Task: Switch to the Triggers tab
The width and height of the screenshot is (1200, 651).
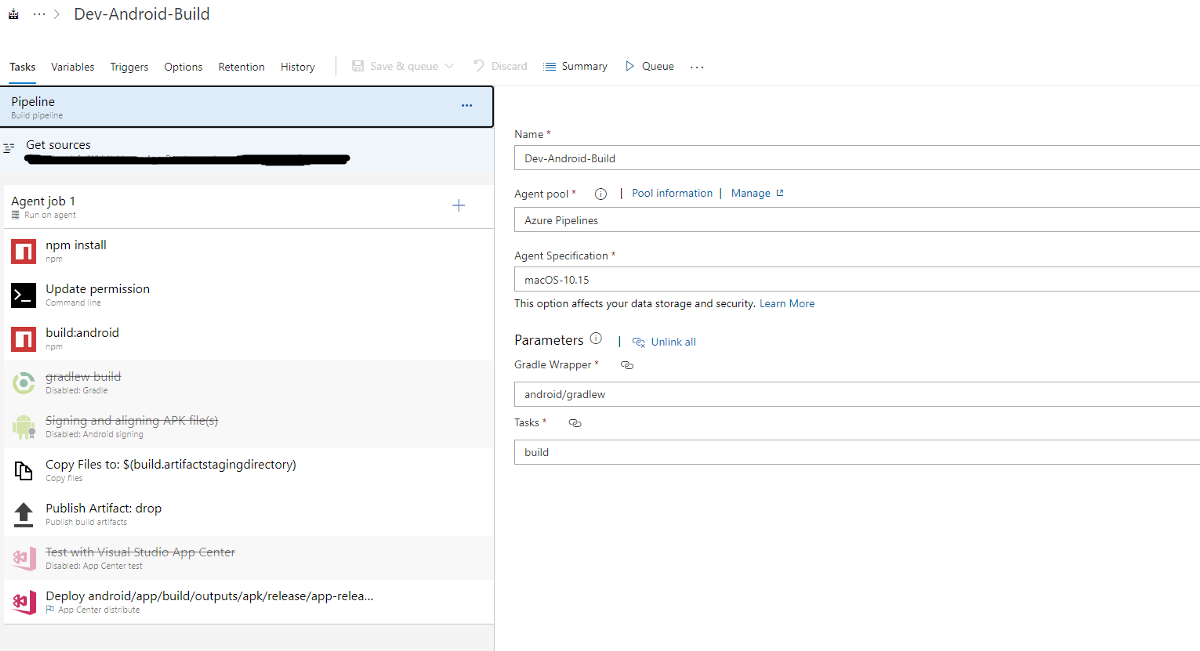Action: coord(129,67)
